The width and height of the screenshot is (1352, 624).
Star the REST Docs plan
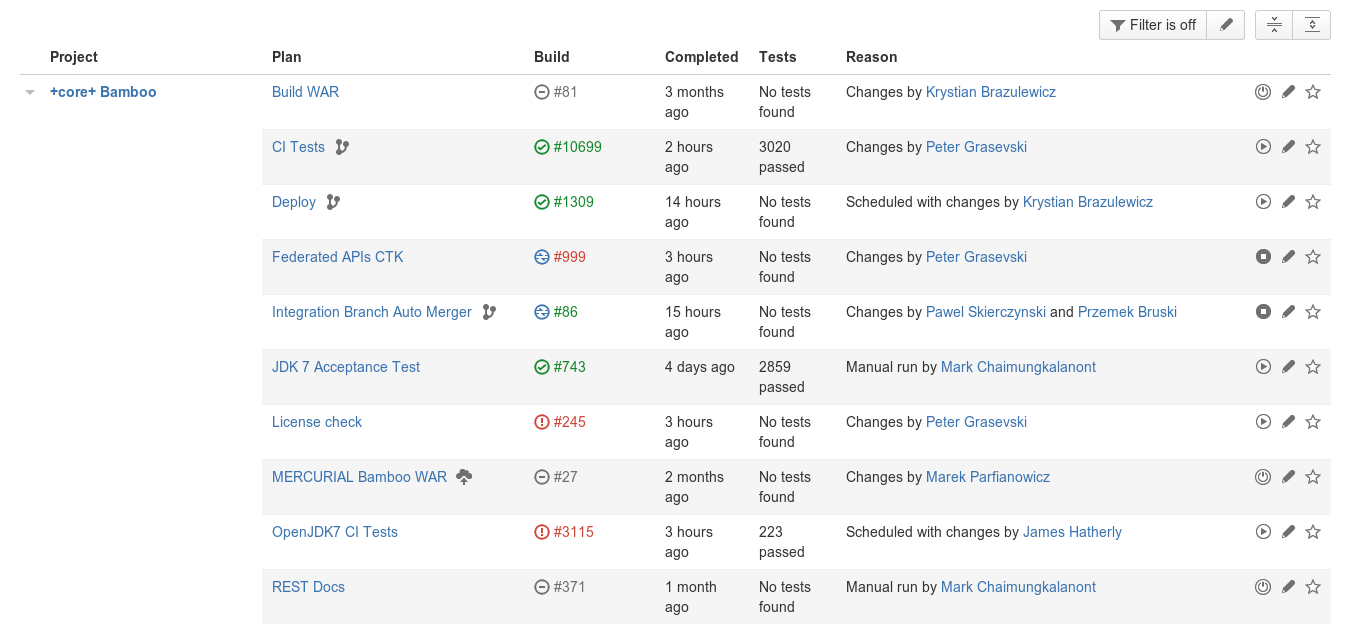(1313, 587)
